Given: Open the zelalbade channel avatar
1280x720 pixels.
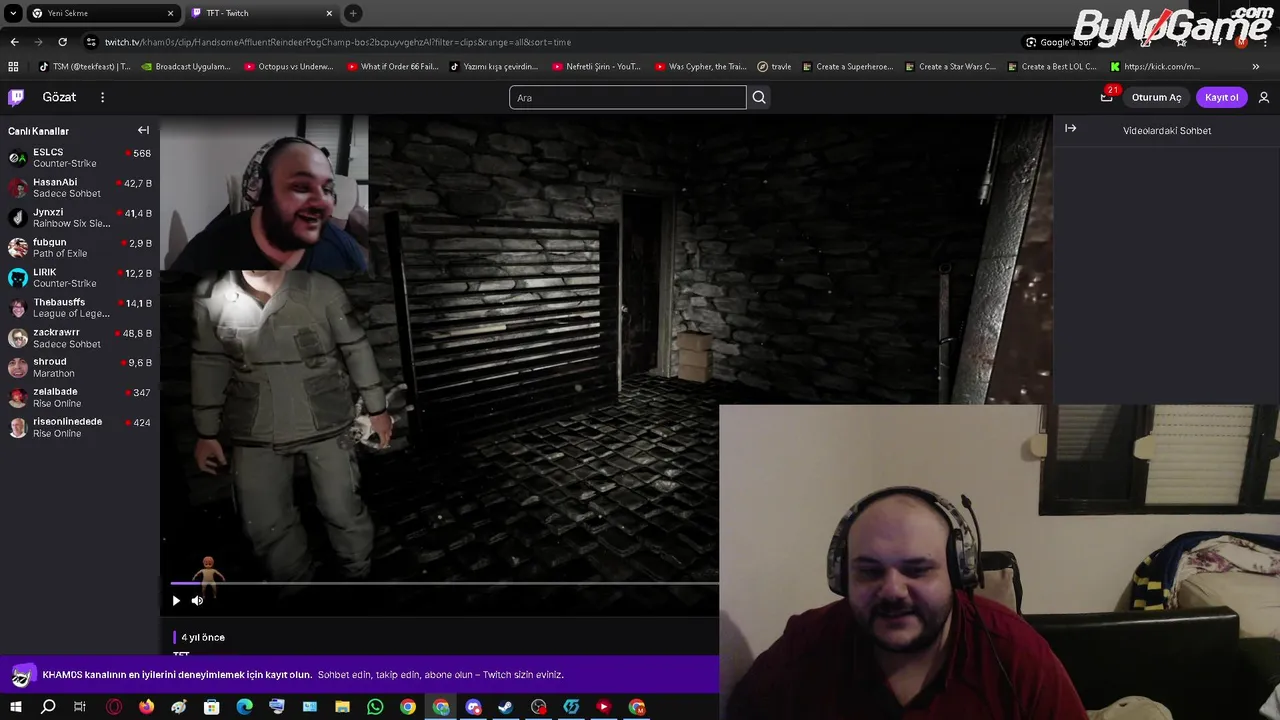Looking at the screenshot, I should (17, 397).
